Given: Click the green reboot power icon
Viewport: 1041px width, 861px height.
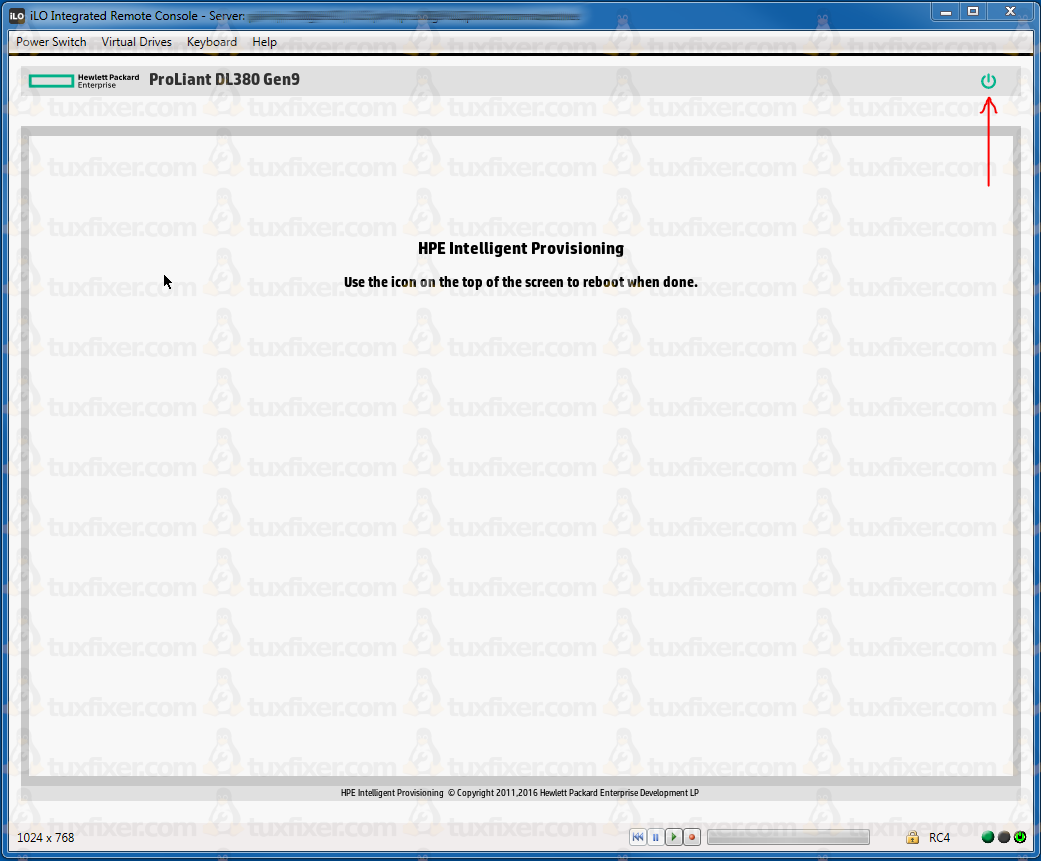Looking at the screenshot, I should point(988,81).
